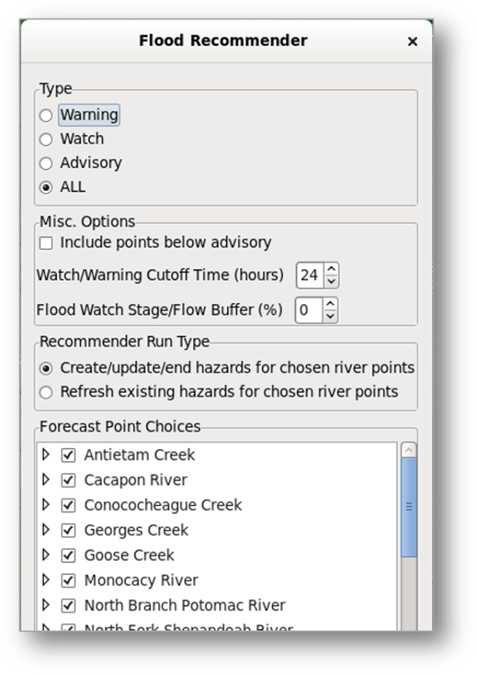The width and height of the screenshot is (477, 674).
Task: Increase Watch/Warning Cutoff Time with up arrow
Action: click(331, 270)
